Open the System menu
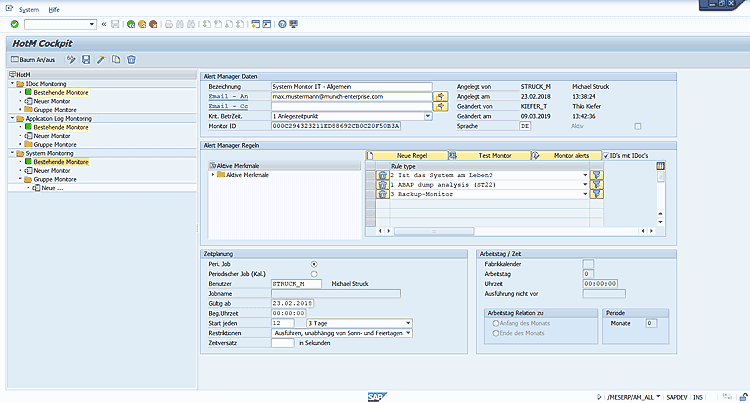Viewport: 750px width, 403px height. tap(29, 10)
